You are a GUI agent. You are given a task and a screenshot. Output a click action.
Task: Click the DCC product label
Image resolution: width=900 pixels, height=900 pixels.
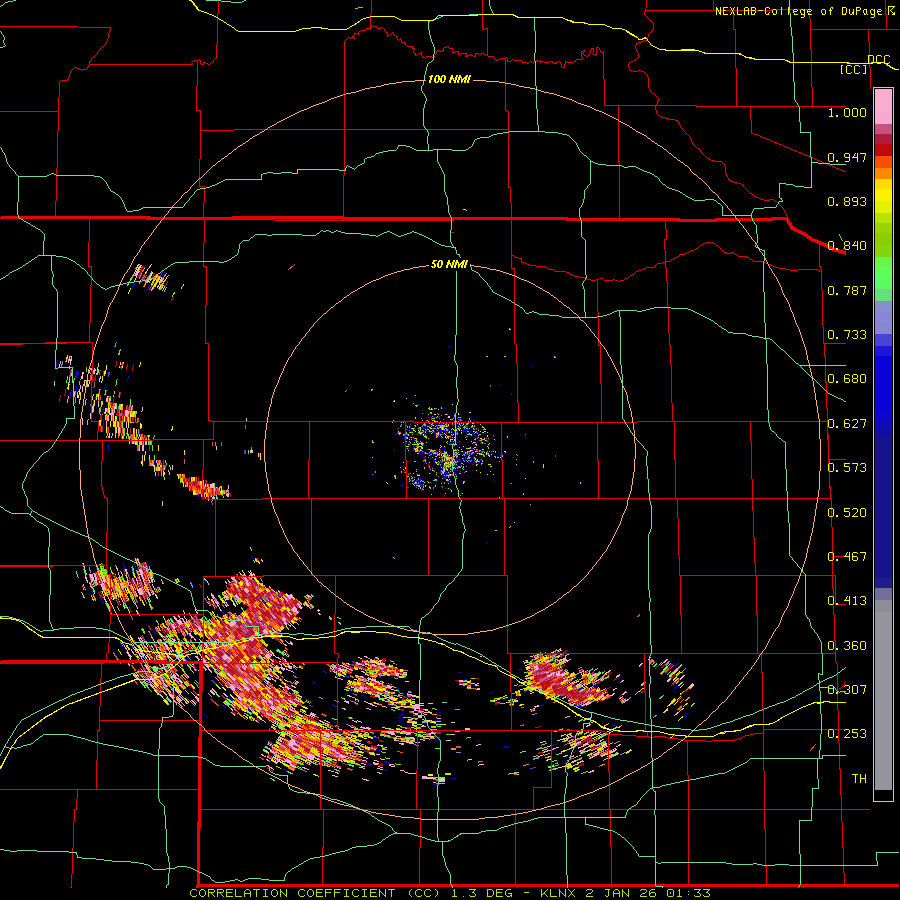tap(879, 60)
